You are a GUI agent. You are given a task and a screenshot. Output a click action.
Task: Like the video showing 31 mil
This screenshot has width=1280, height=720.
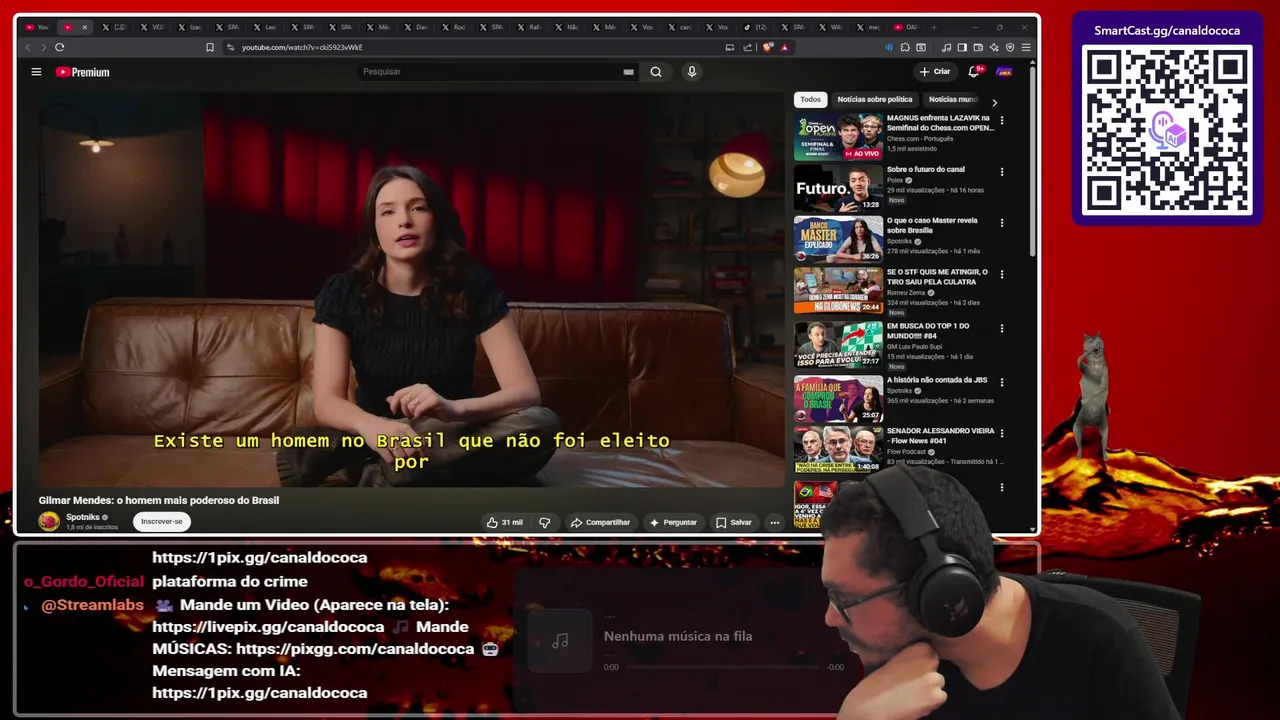pyautogui.click(x=505, y=522)
